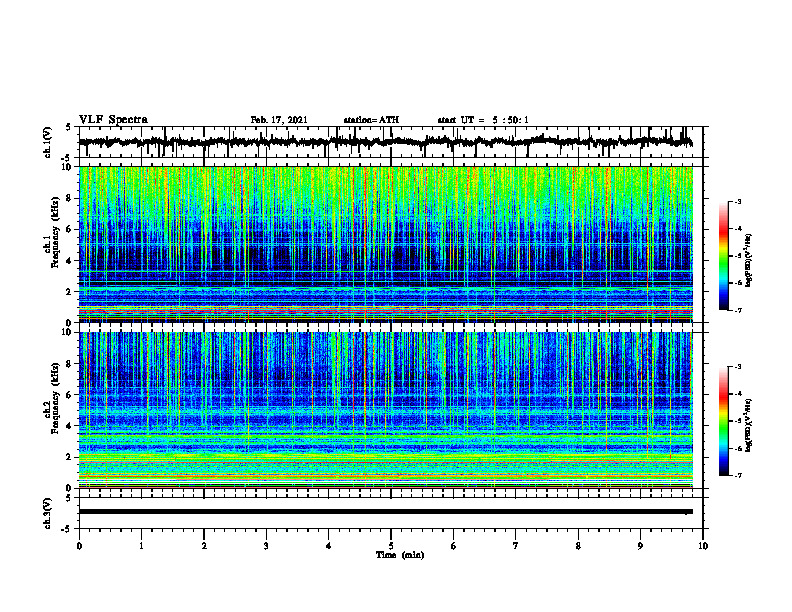The width and height of the screenshot is (792, 612).
Task: Click the flat ch.3 voltage trace
Action: [385, 512]
